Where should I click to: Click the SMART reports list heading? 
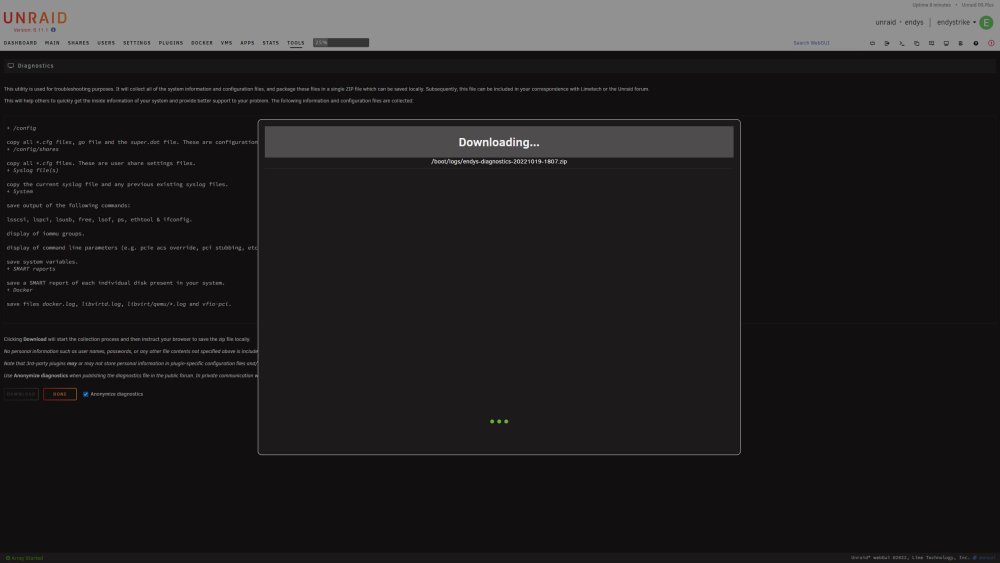[x=34, y=269]
